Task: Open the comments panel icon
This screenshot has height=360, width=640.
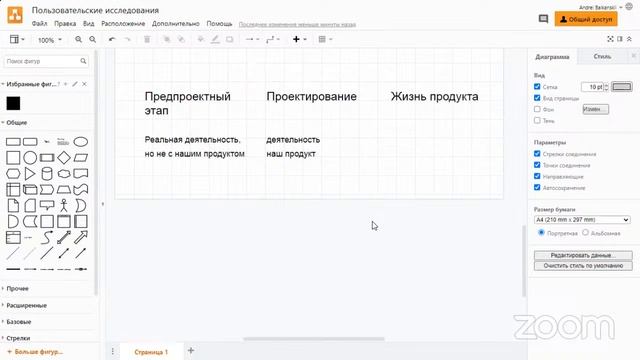Action: pyautogui.click(x=543, y=19)
